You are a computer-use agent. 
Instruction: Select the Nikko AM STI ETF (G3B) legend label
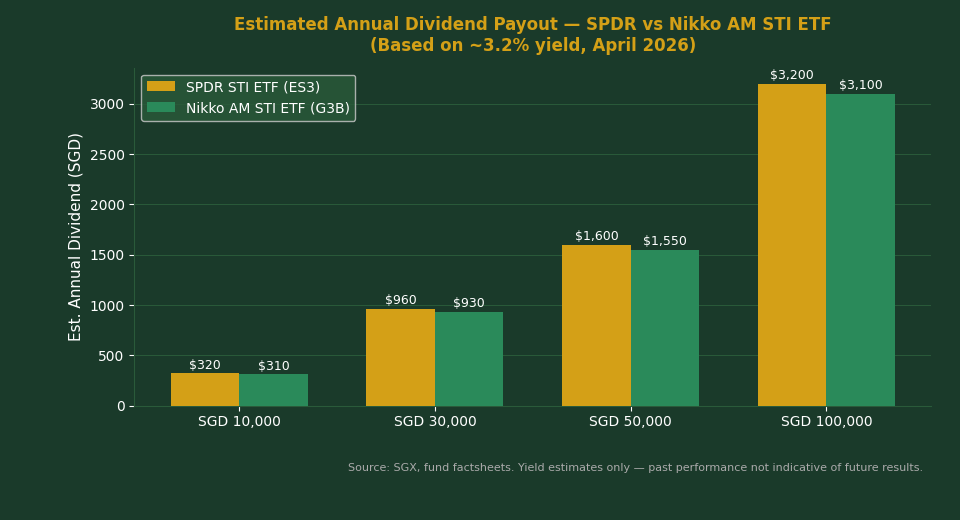coord(268,108)
